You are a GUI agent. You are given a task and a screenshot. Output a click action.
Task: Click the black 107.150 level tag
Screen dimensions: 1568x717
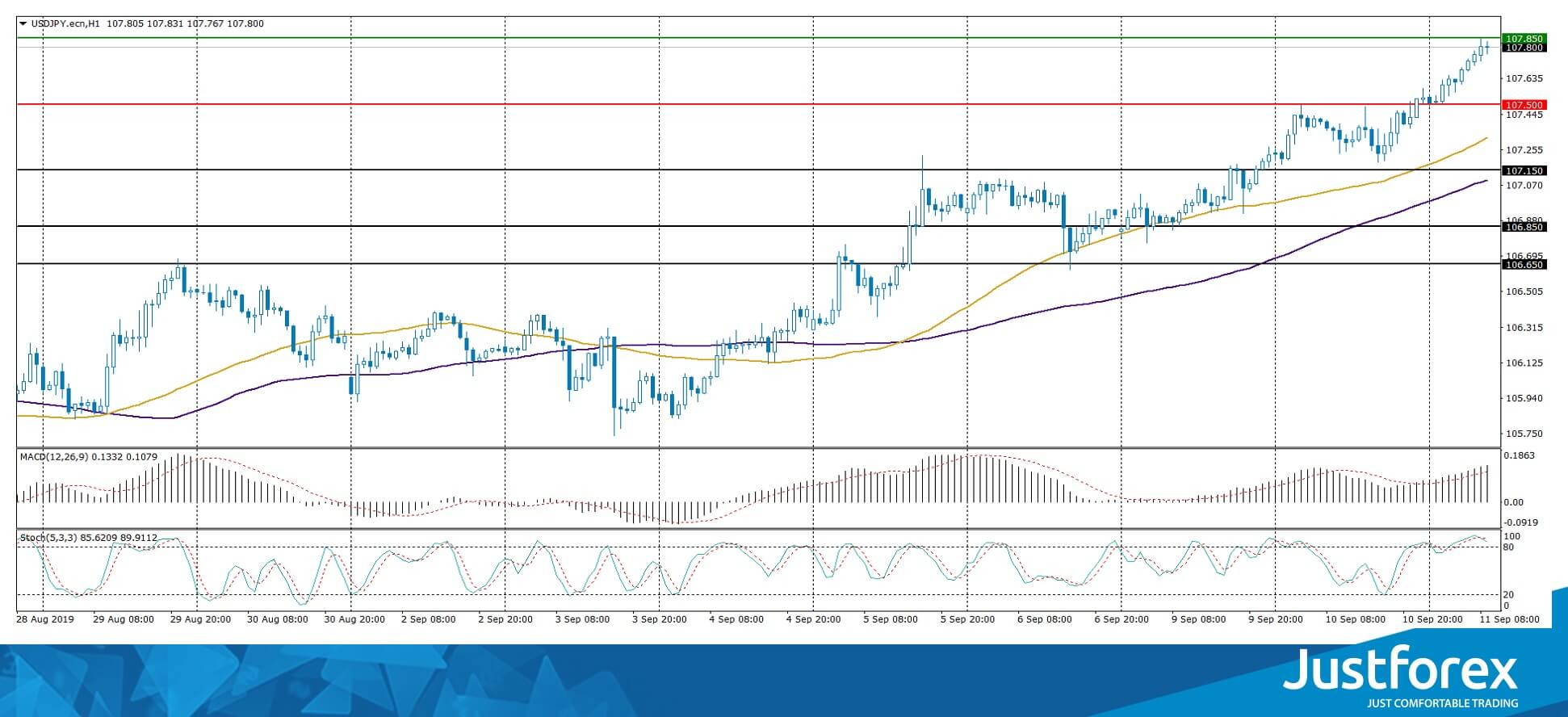1524,170
